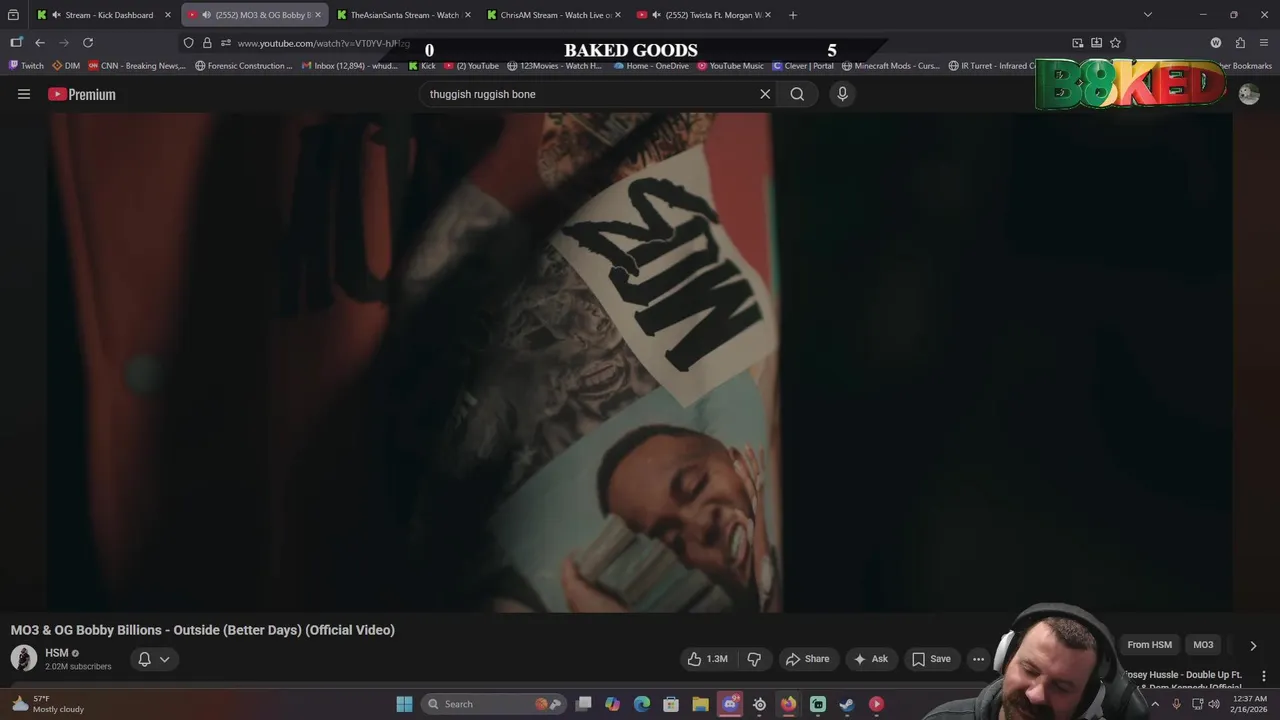Open Forensic Construction bookmark
Image resolution: width=1280 pixels, height=720 pixels.
coord(244,66)
